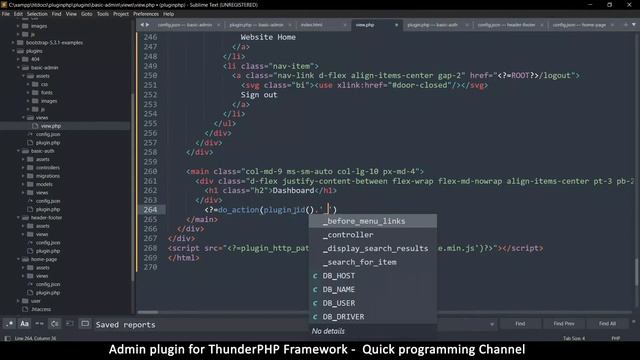Switch to config.json — home-page tab
The width and height of the screenshot is (640, 360).
tap(579, 25)
